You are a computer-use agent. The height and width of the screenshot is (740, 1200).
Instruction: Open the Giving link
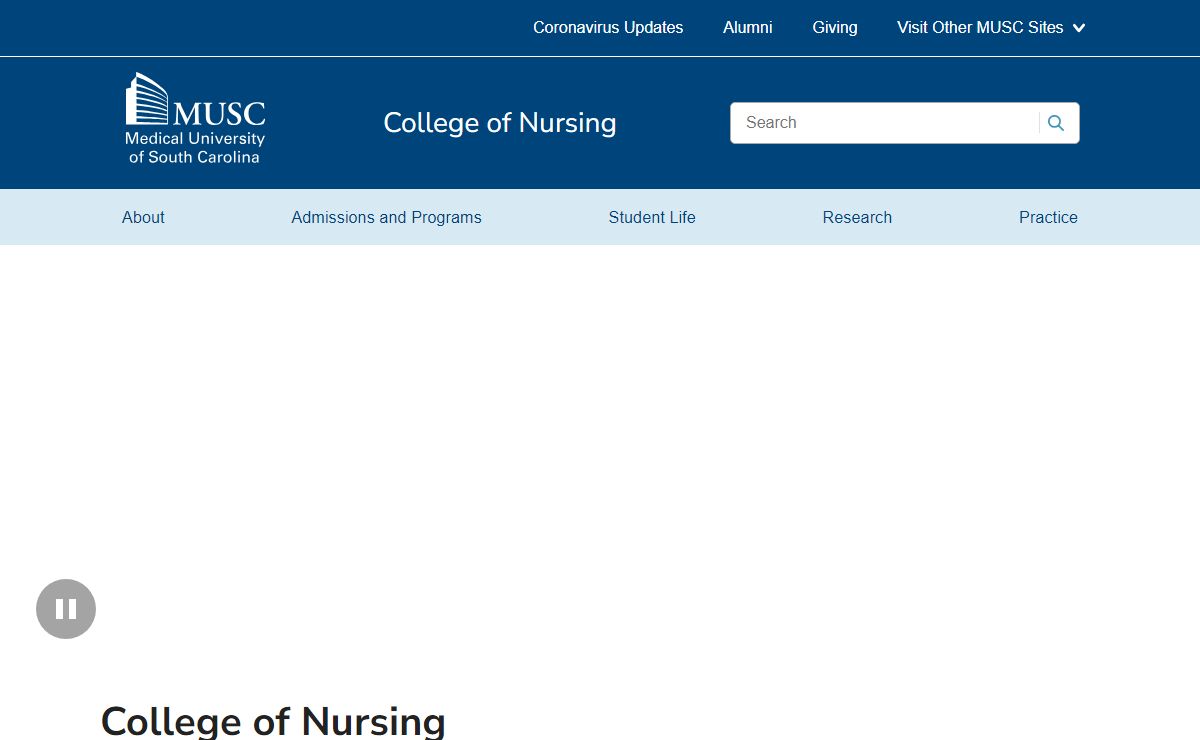[x=835, y=28]
